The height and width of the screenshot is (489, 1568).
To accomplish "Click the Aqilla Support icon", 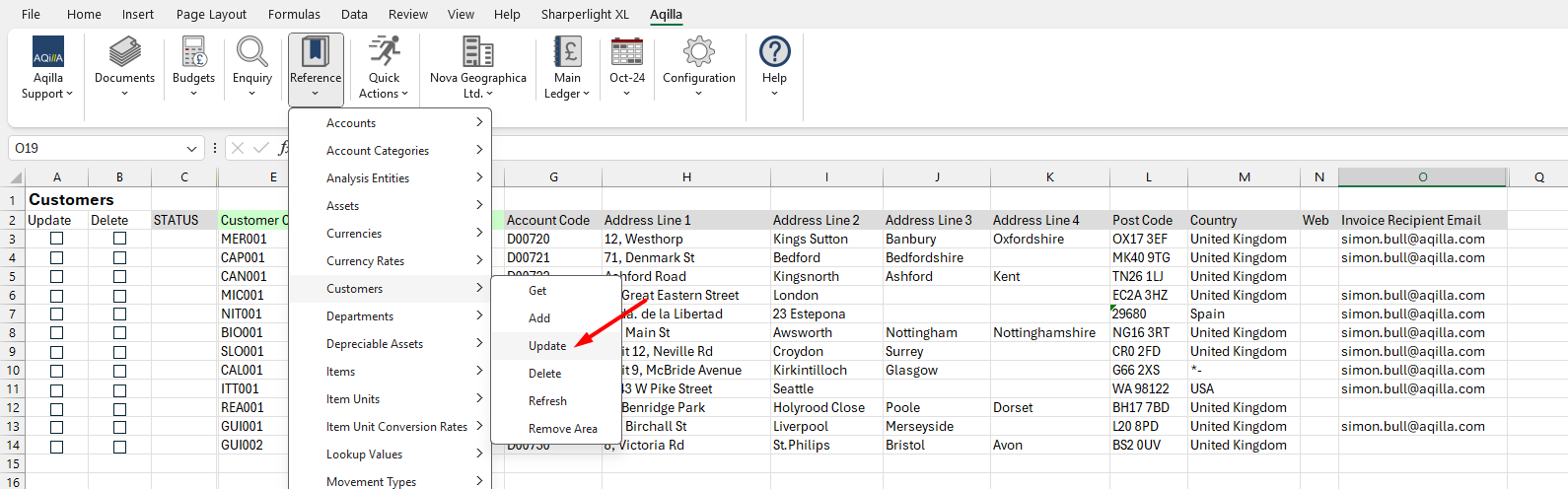I will 47,53.
